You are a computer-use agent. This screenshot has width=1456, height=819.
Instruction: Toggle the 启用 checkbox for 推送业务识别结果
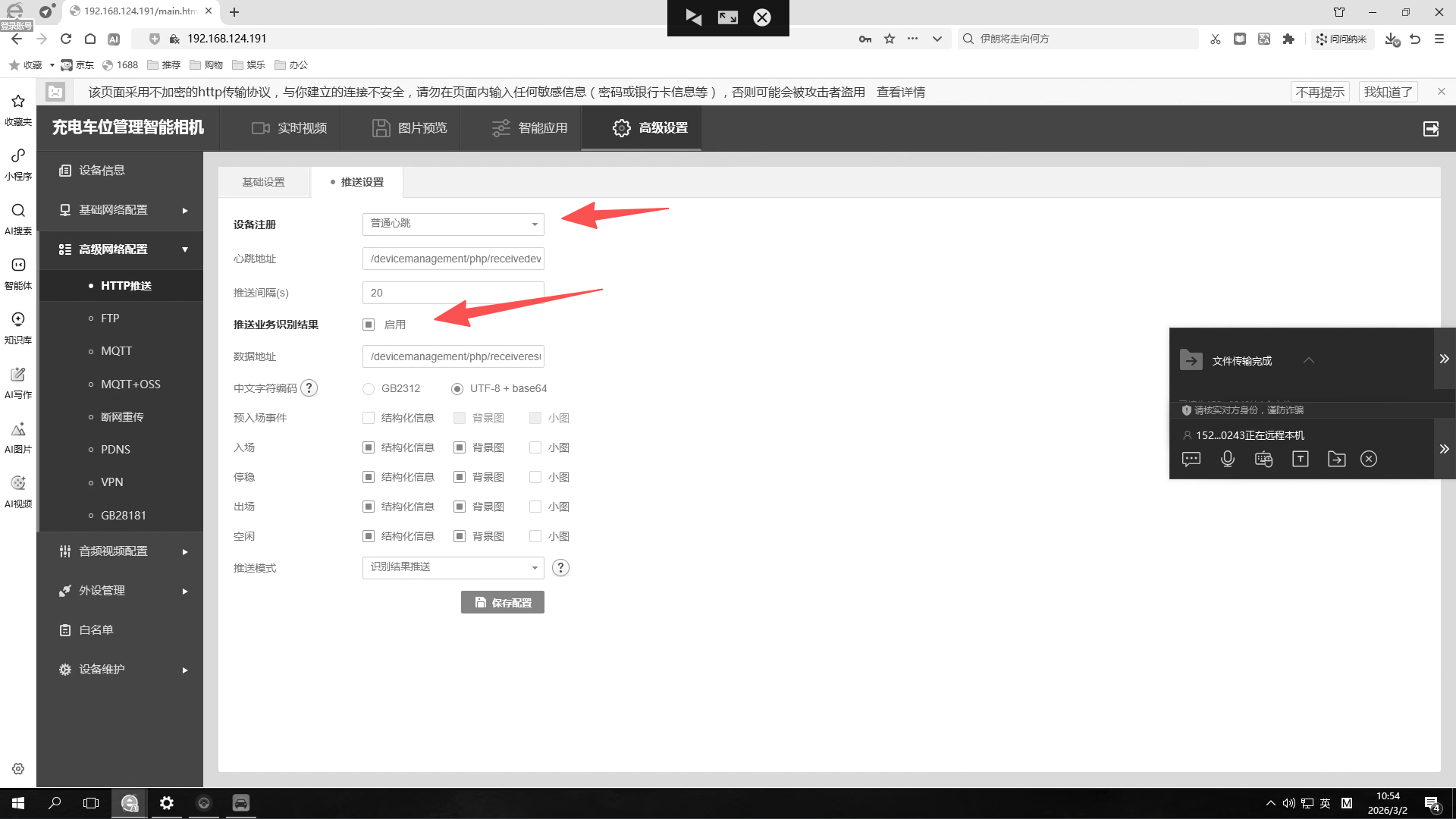tap(369, 325)
